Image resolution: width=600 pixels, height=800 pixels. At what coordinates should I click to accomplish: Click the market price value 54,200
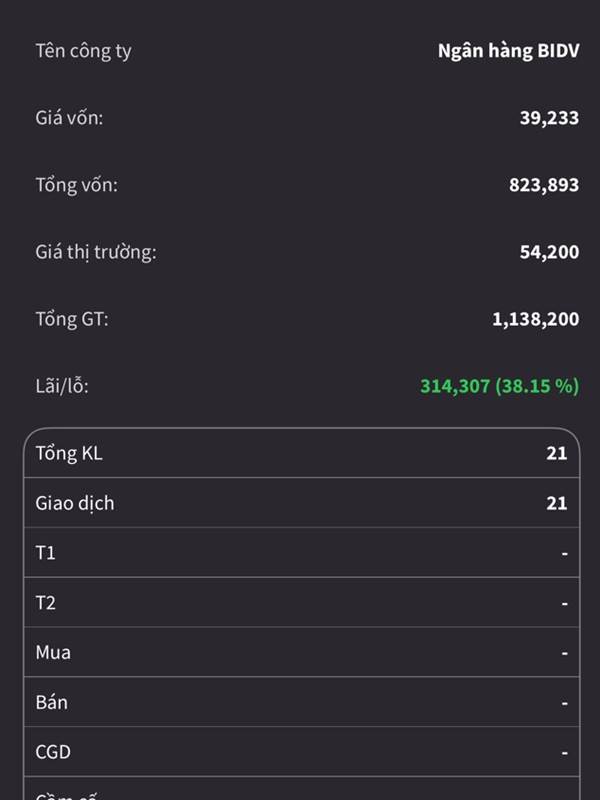point(549,252)
